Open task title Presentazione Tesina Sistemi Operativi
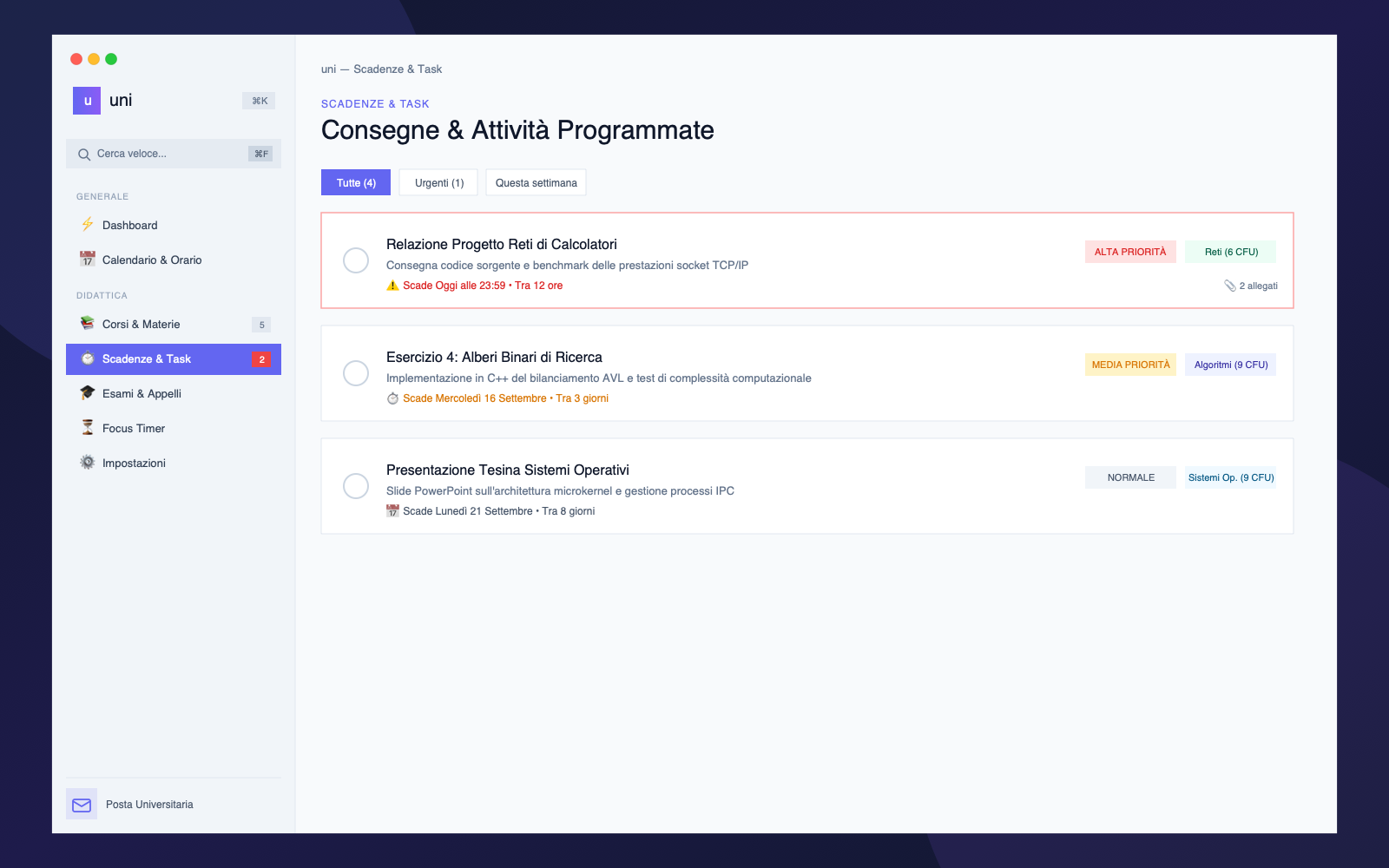The image size is (1389, 868). click(508, 470)
